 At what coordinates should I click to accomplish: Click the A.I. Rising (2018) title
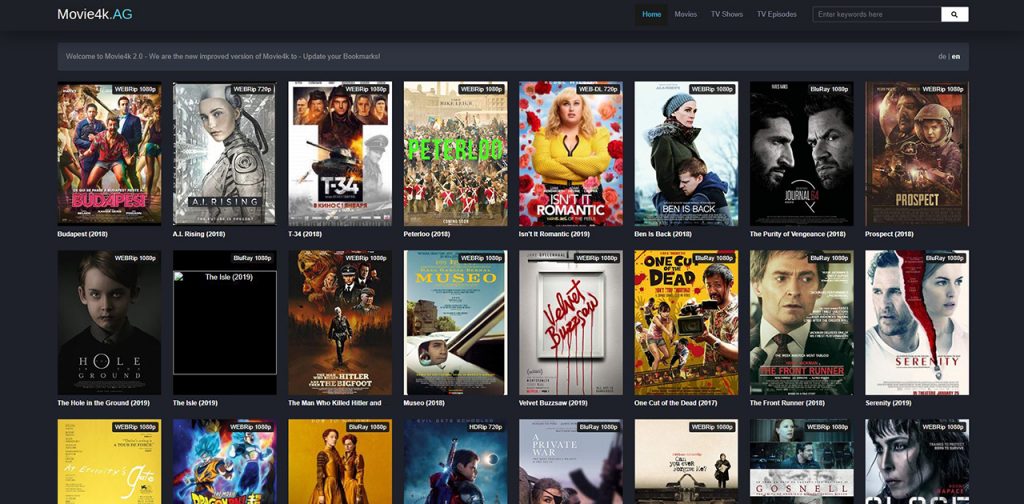(199, 234)
